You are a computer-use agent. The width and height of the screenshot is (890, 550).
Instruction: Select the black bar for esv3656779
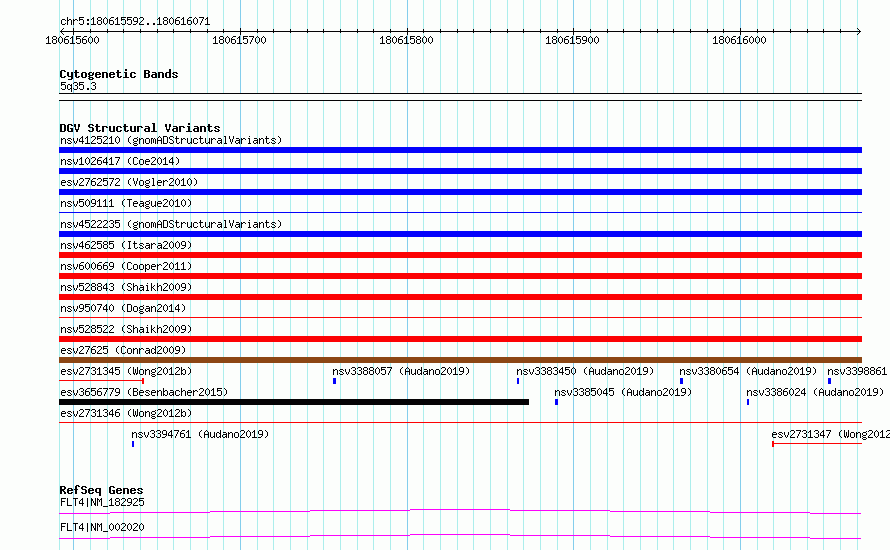click(x=294, y=402)
